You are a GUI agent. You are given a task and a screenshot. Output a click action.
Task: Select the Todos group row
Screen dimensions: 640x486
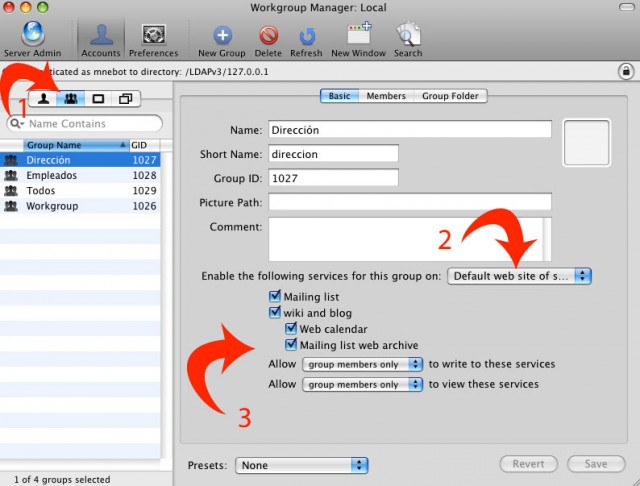tap(80, 191)
